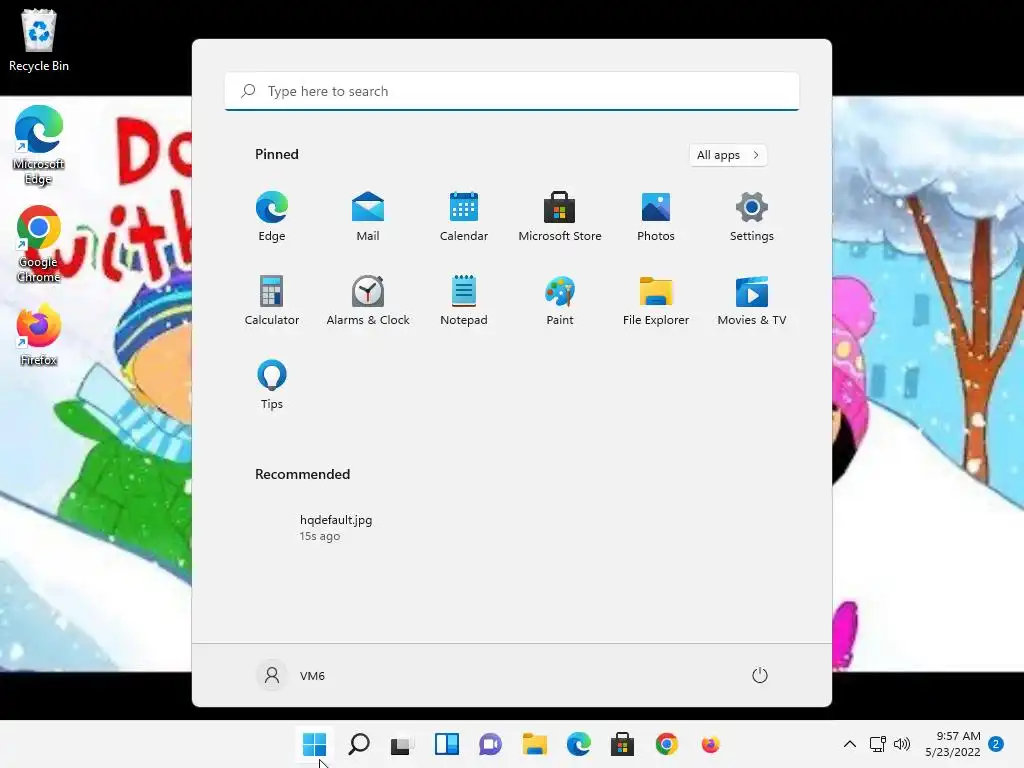Screen dimensions: 1024x768
Task: Open Edge from pinned apps
Action: (x=272, y=217)
